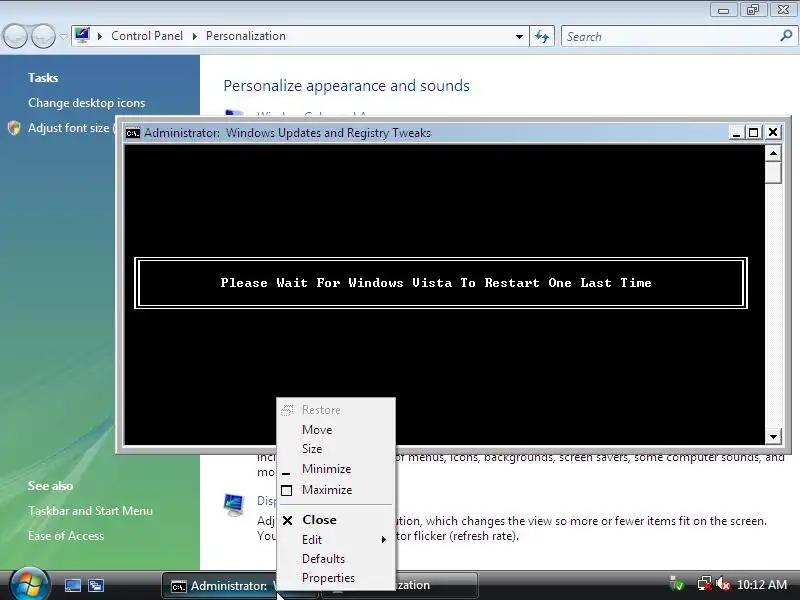The width and height of the screenshot is (800, 600).
Task: Click the Back navigation button
Action: 15,36
